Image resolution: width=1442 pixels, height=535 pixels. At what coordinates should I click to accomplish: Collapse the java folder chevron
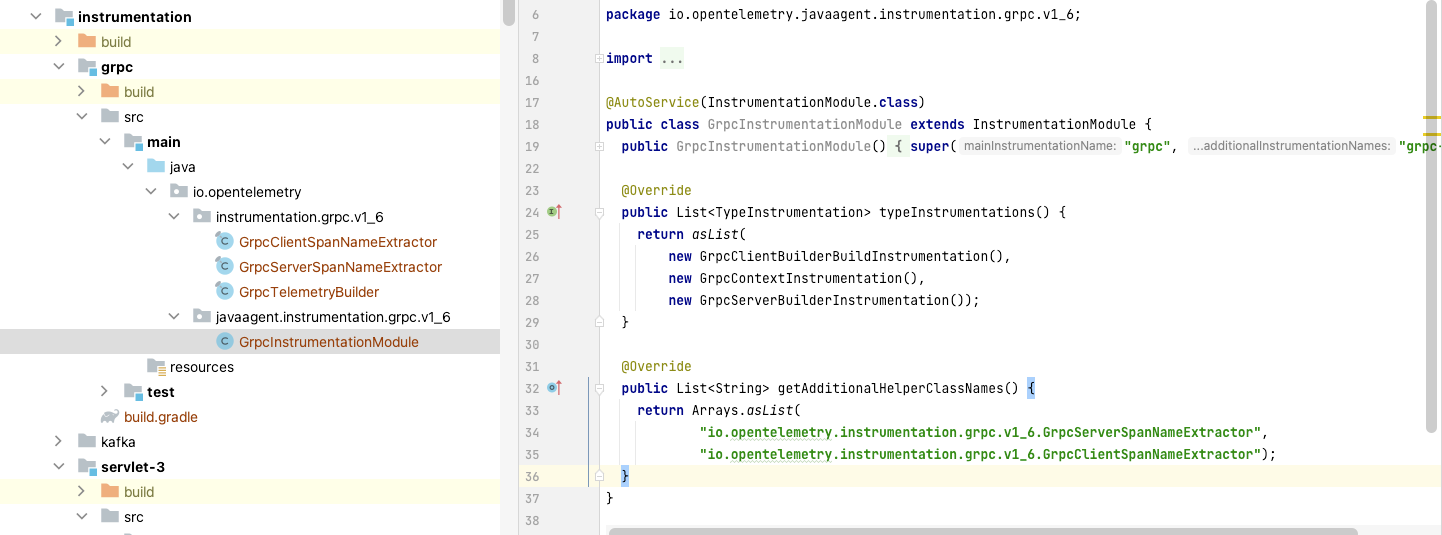(127, 167)
